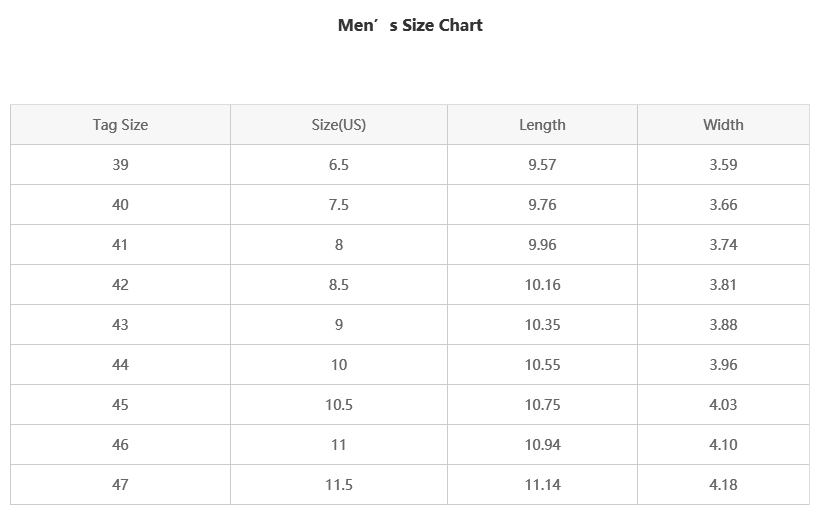The image size is (829, 515).
Task: Select the length value 10.75
Action: pos(542,405)
